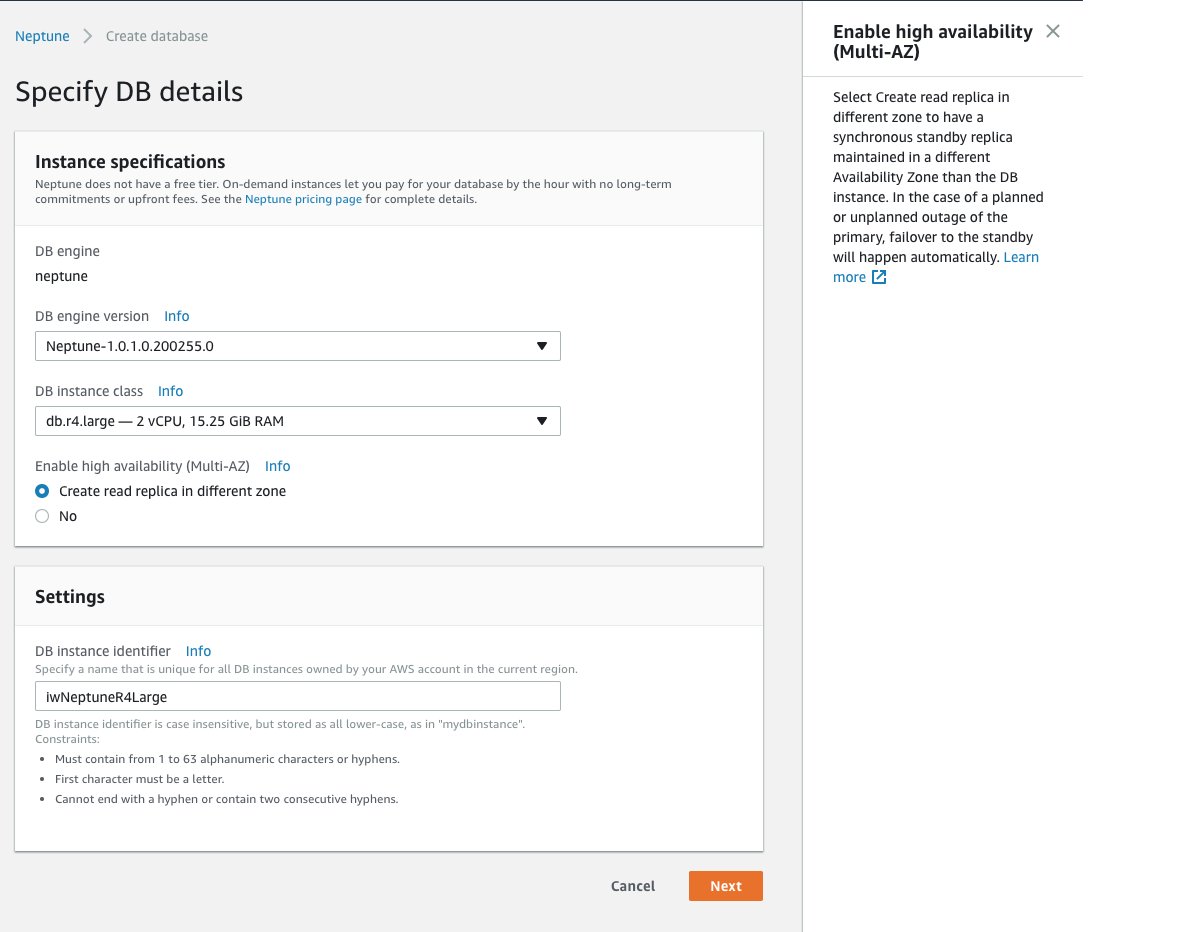Click the external link icon after Learn more

(879, 277)
